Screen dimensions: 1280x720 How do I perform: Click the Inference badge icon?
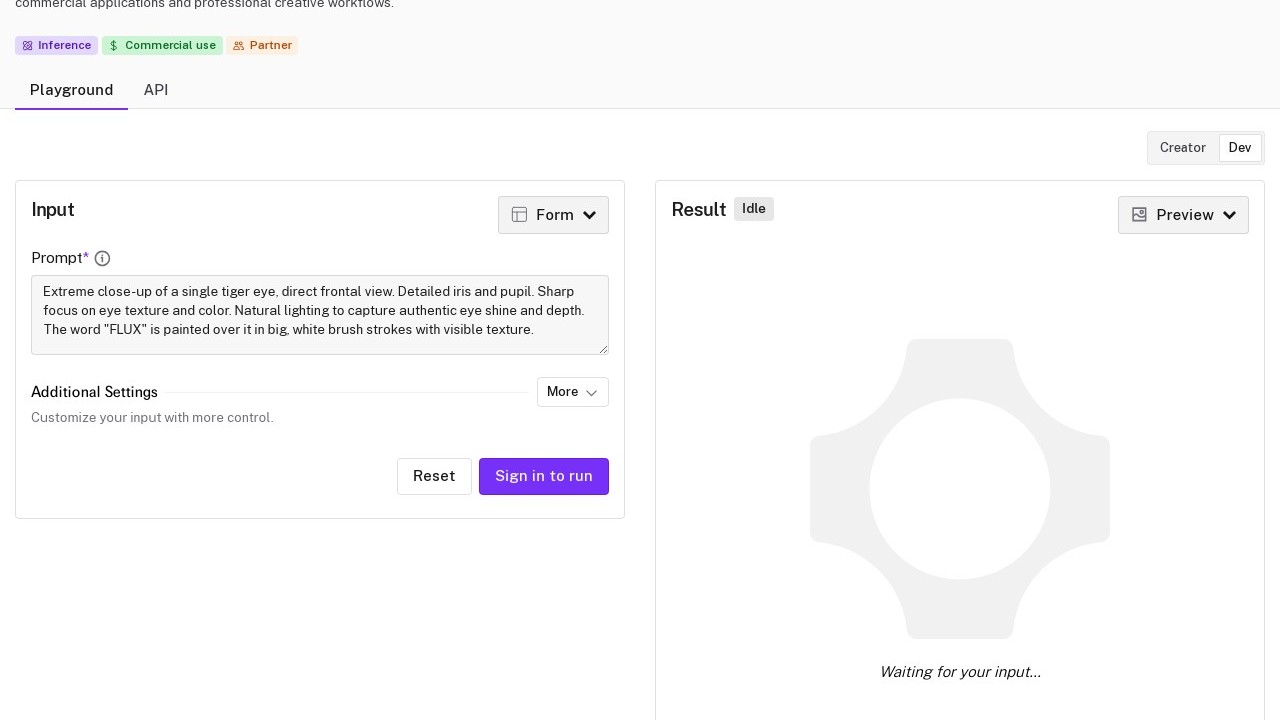pos(28,46)
